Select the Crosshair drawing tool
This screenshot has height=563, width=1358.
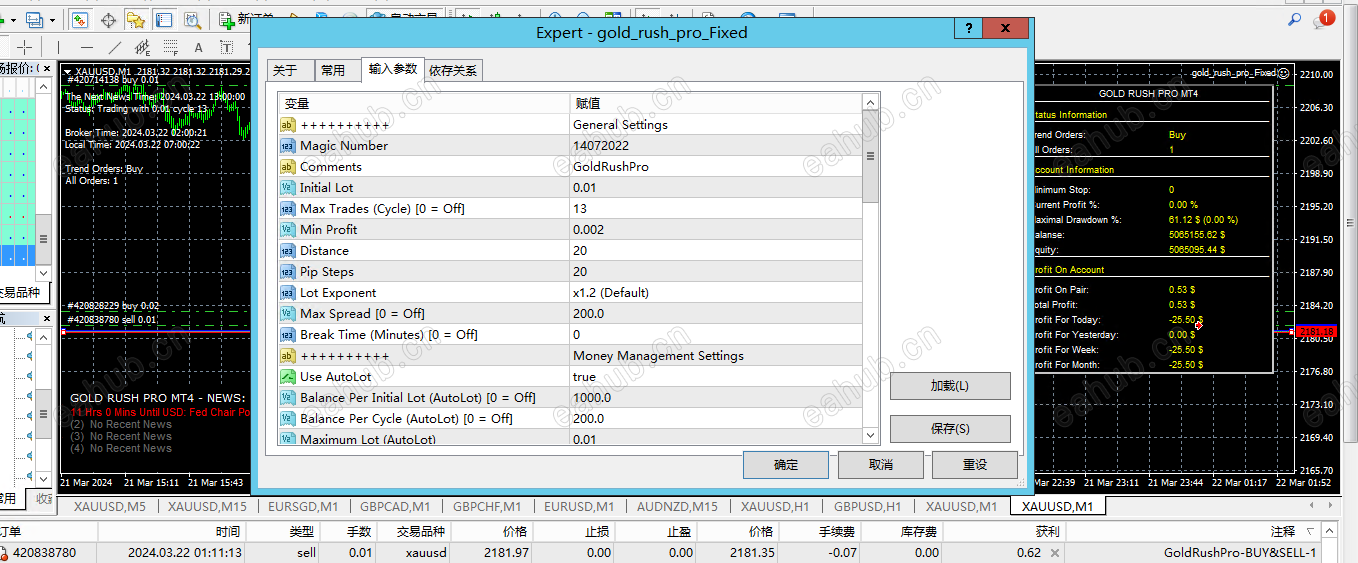24,47
